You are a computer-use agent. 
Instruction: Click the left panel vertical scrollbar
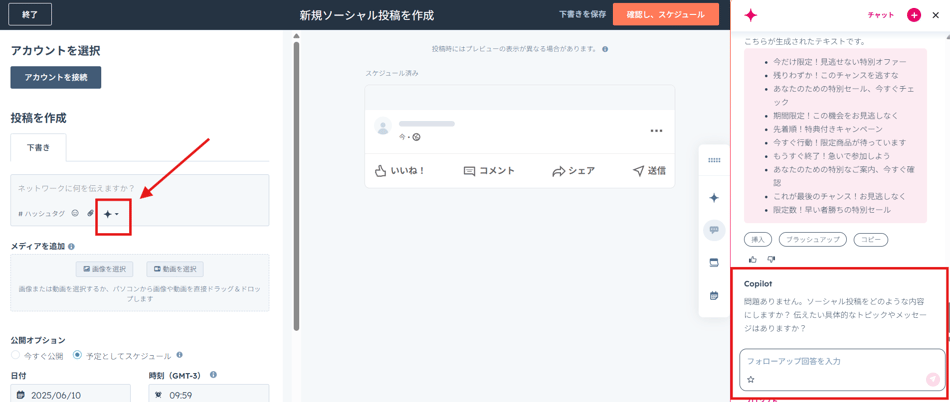tap(296, 185)
